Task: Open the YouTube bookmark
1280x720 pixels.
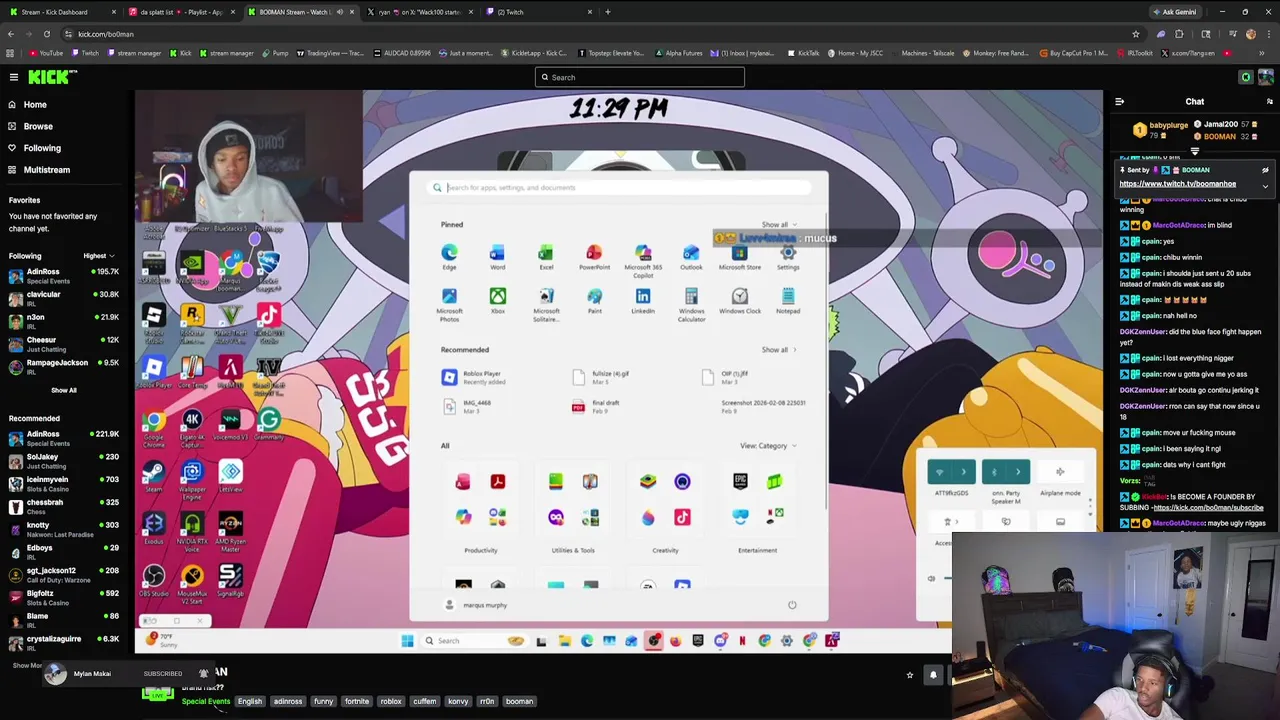Action: coord(46,53)
